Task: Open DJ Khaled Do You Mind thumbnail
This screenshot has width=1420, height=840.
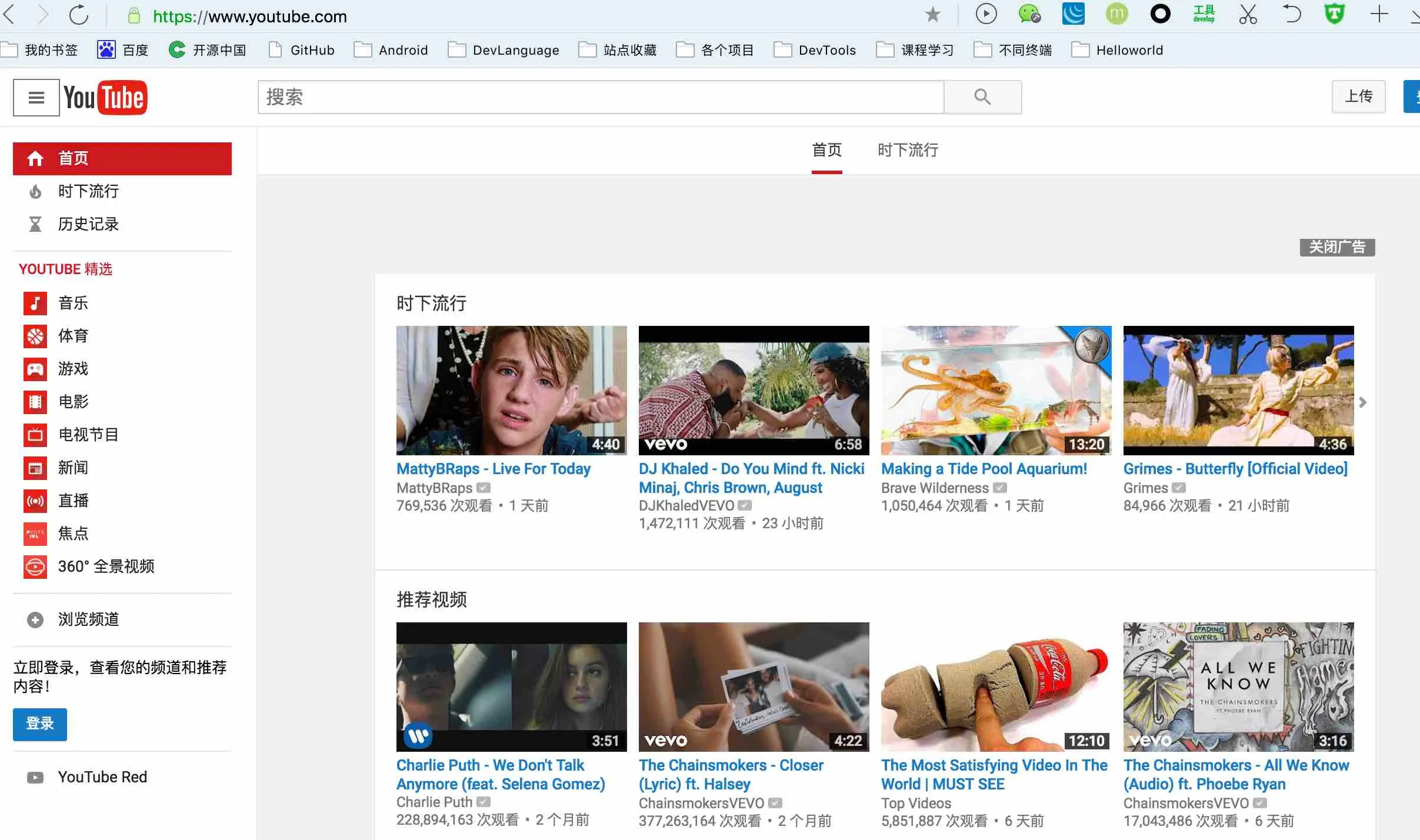Action: click(754, 391)
